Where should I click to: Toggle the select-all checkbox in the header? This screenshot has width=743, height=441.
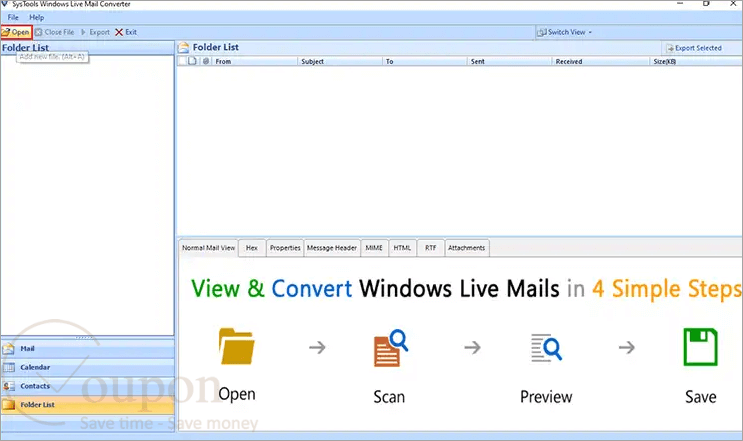click(182, 61)
